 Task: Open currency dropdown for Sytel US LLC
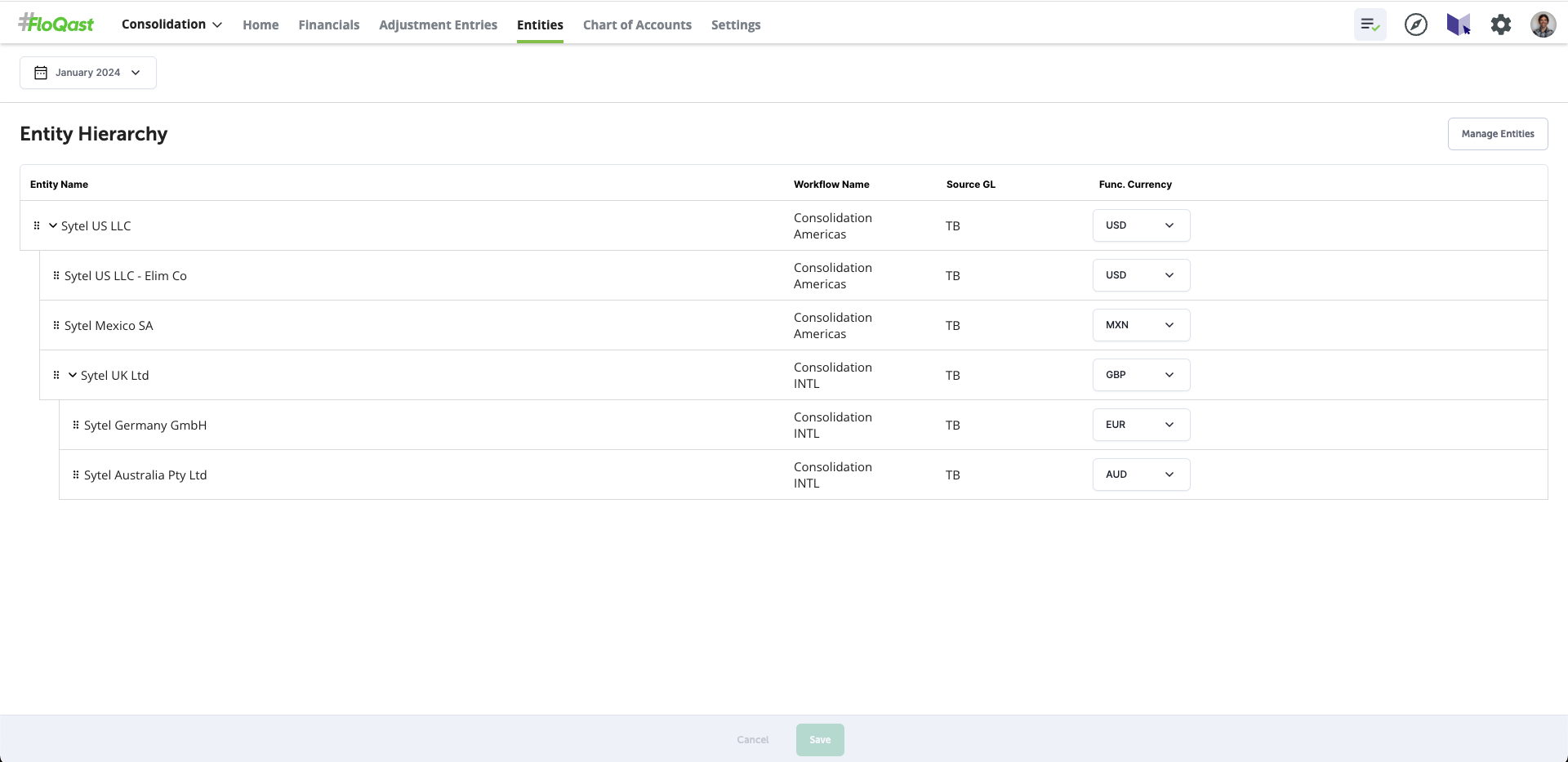point(1142,225)
